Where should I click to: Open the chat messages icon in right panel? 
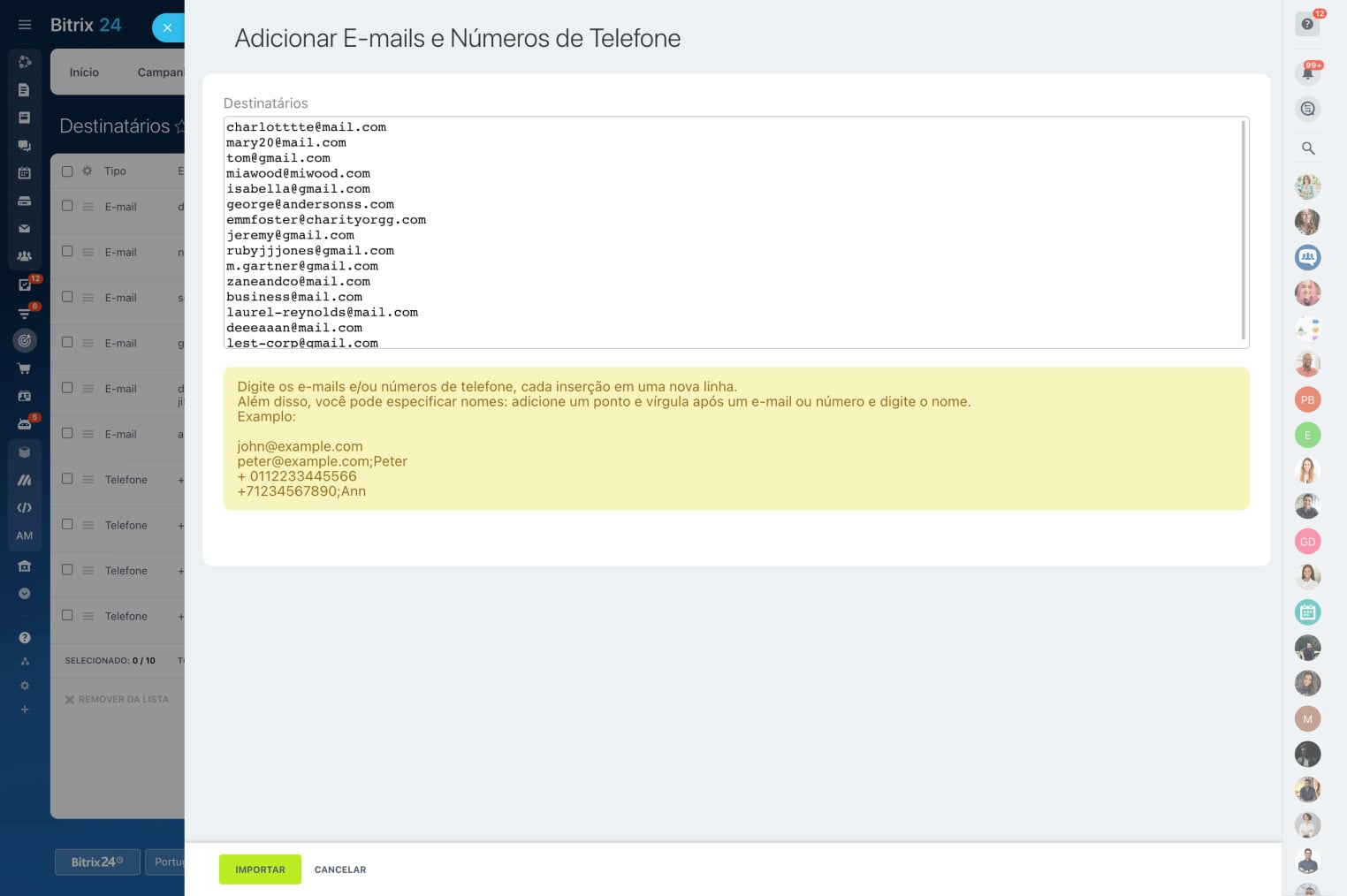1308,109
